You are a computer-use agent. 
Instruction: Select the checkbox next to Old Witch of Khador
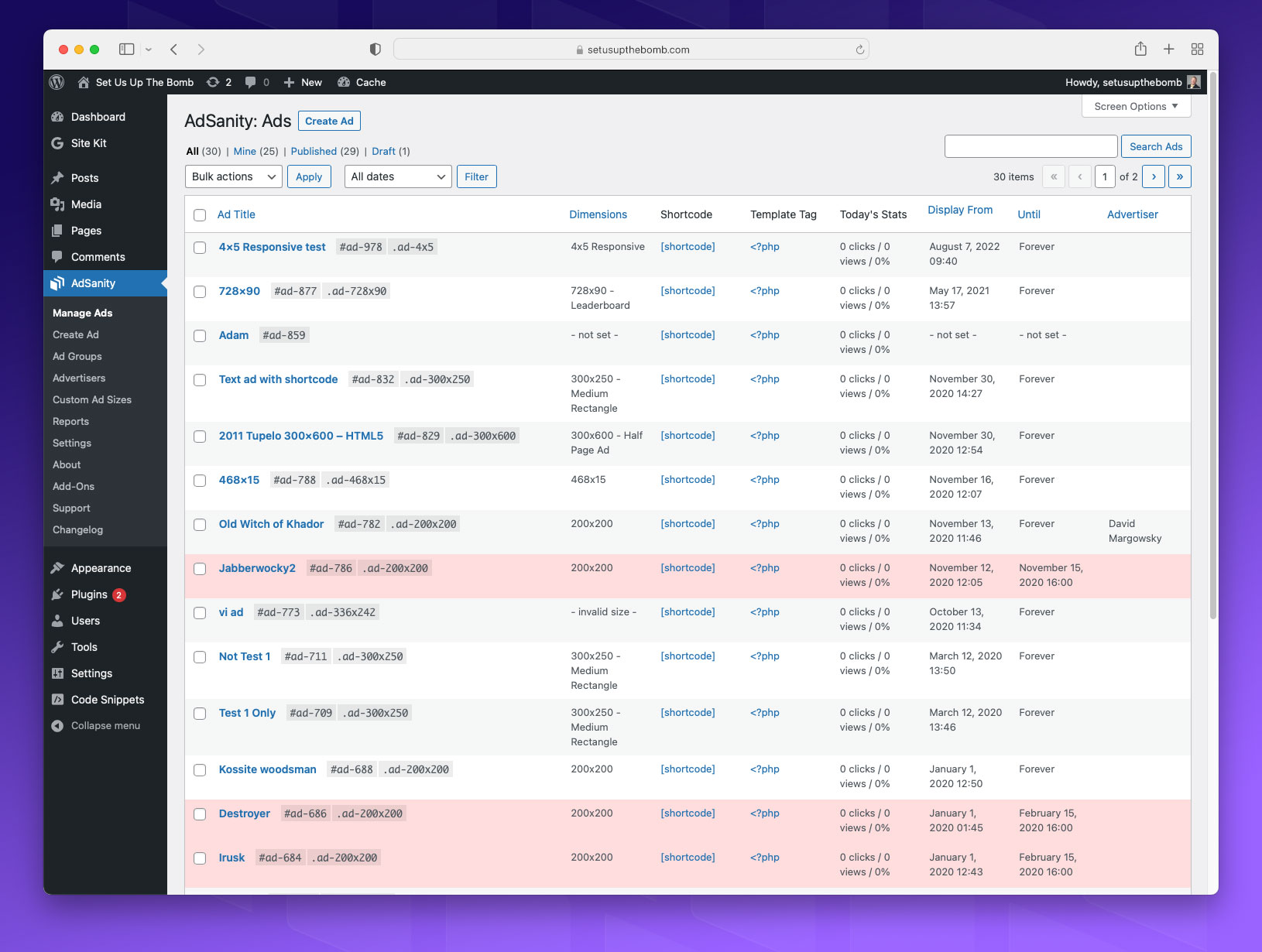coord(200,524)
